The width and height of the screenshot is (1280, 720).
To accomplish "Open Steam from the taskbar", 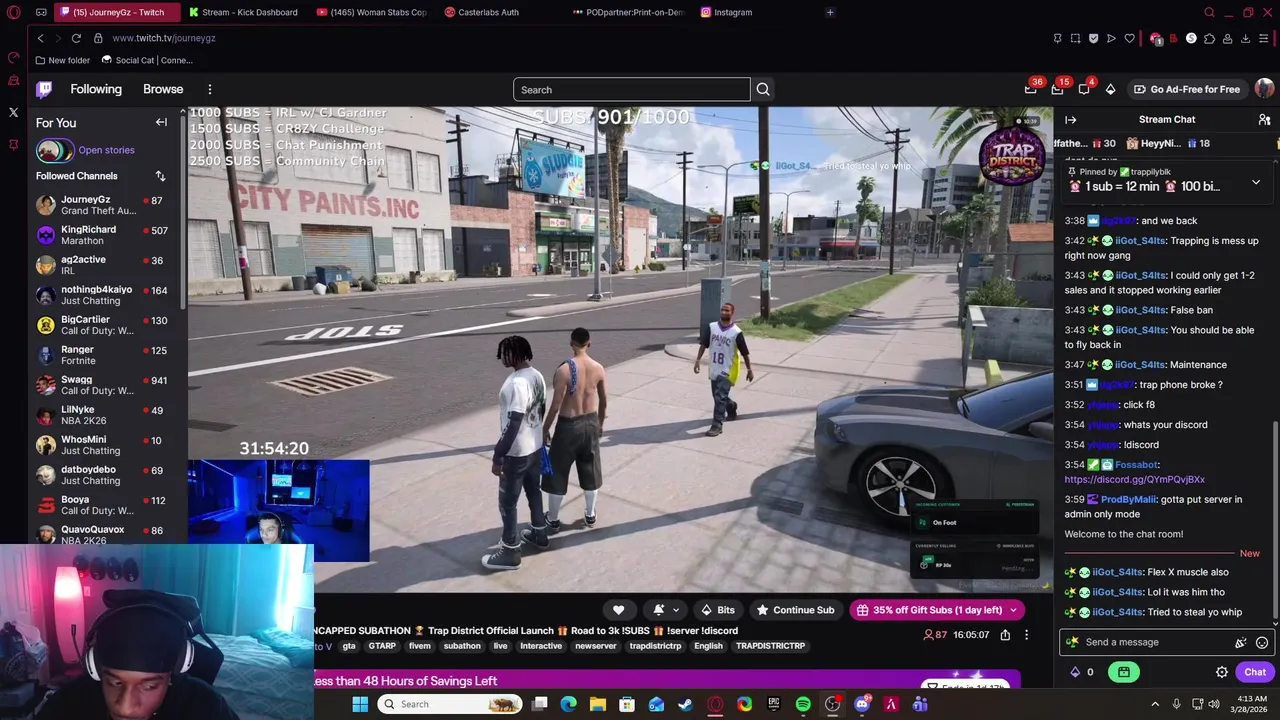I will (685, 704).
